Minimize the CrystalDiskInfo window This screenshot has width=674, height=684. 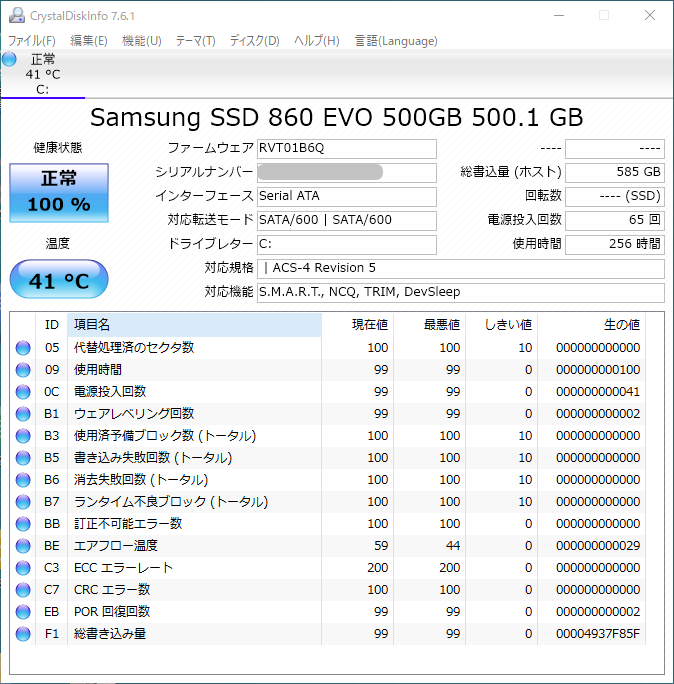tap(559, 16)
